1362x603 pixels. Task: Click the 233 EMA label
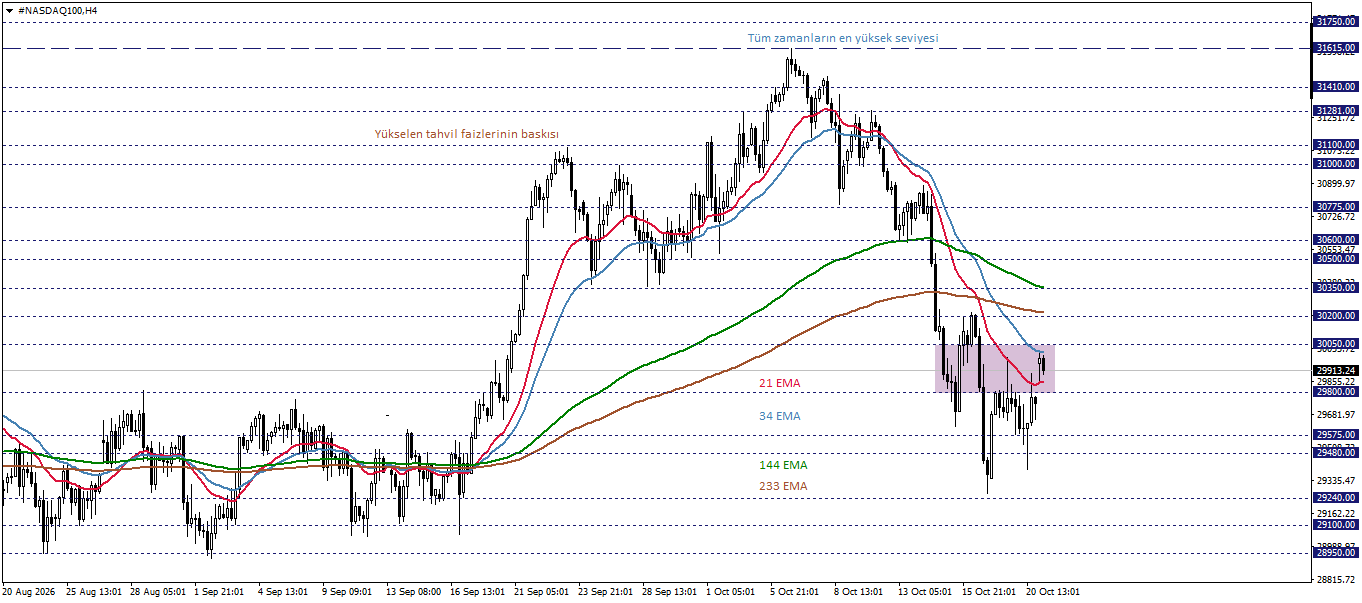783,486
